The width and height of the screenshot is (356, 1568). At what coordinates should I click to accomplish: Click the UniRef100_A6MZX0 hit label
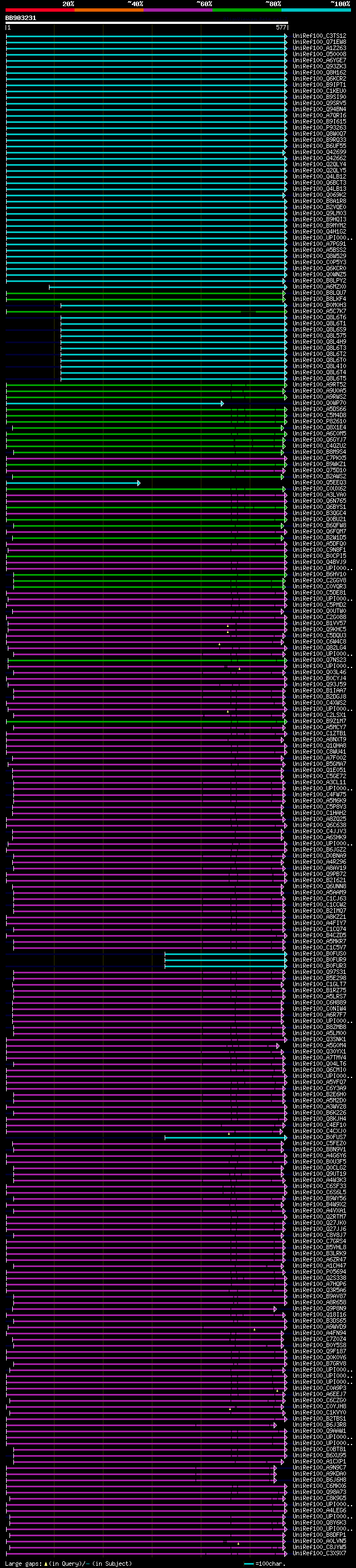coord(319,286)
